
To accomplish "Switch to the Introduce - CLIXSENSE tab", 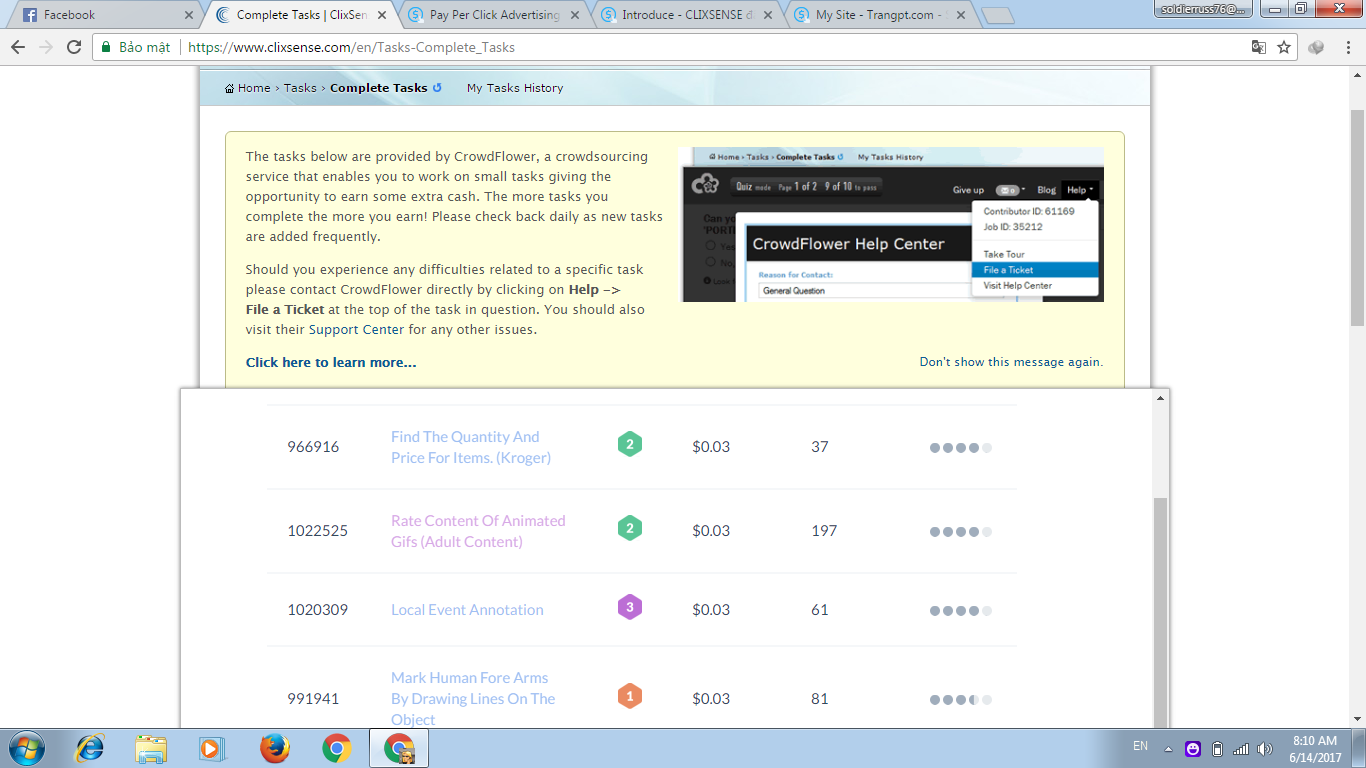I will point(686,15).
